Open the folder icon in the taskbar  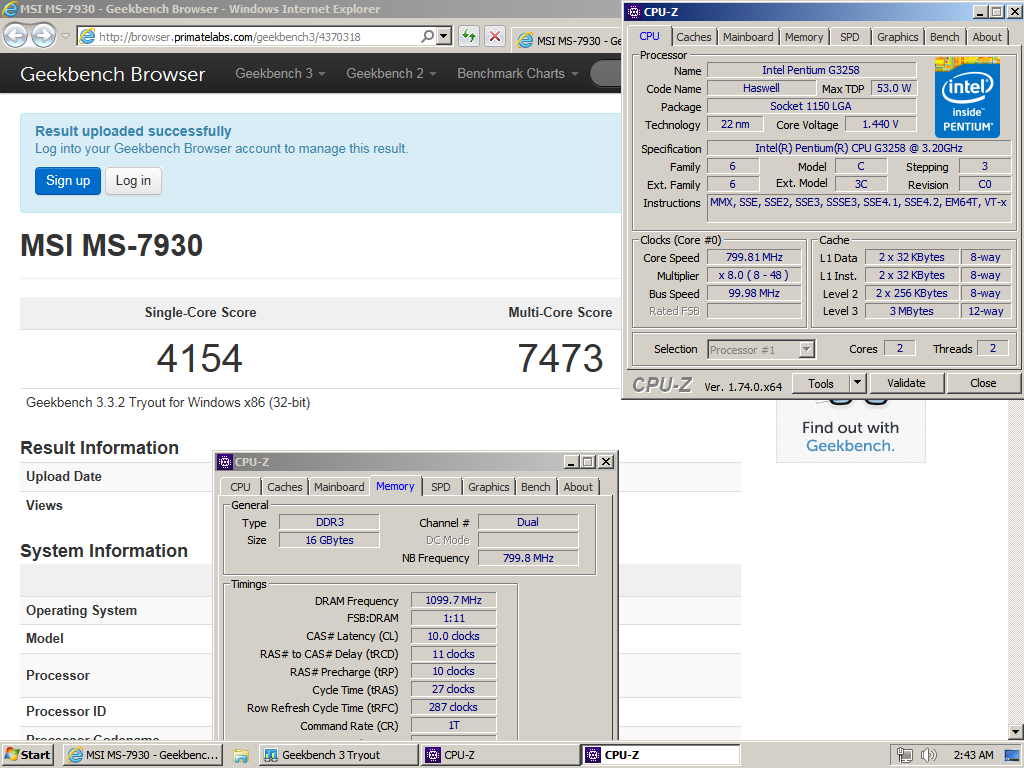coord(241,756)
